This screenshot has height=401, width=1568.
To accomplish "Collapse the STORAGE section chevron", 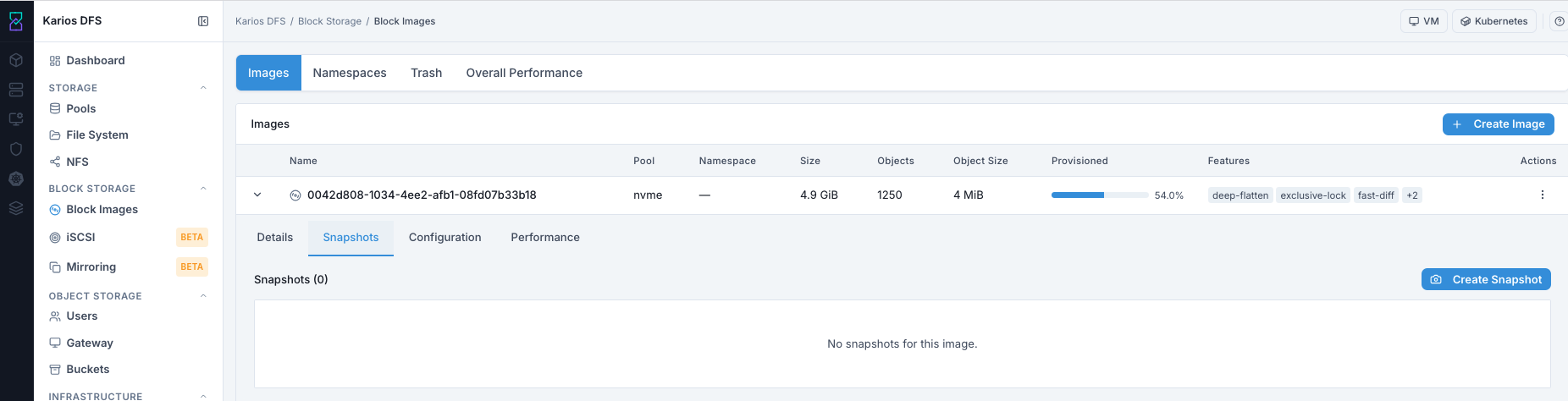I will click(203, 88).
